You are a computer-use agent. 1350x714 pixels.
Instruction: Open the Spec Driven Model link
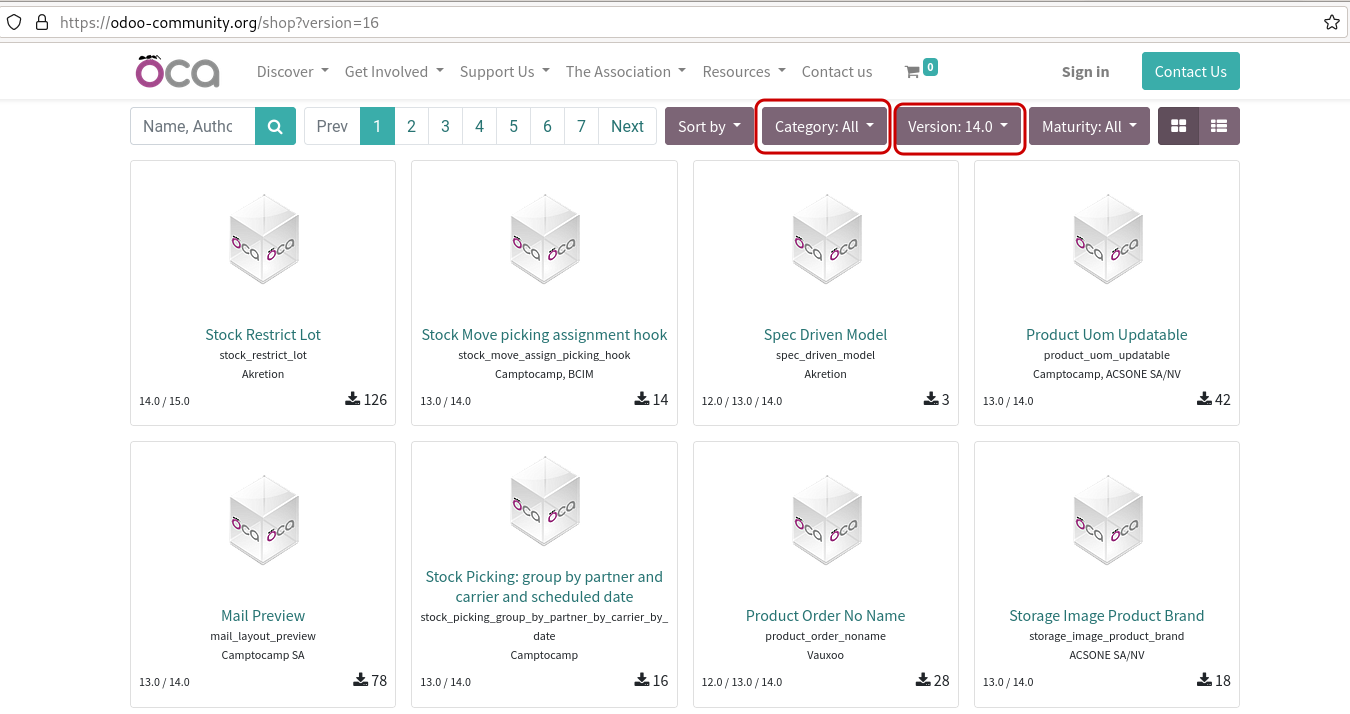(825, 335)
